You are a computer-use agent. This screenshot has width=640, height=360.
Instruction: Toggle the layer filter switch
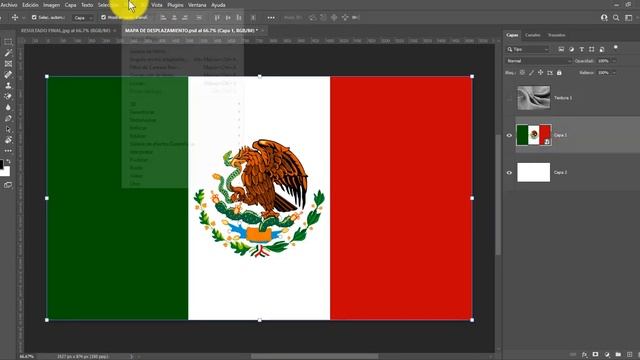pyautogui.click(x=616, y=48)
